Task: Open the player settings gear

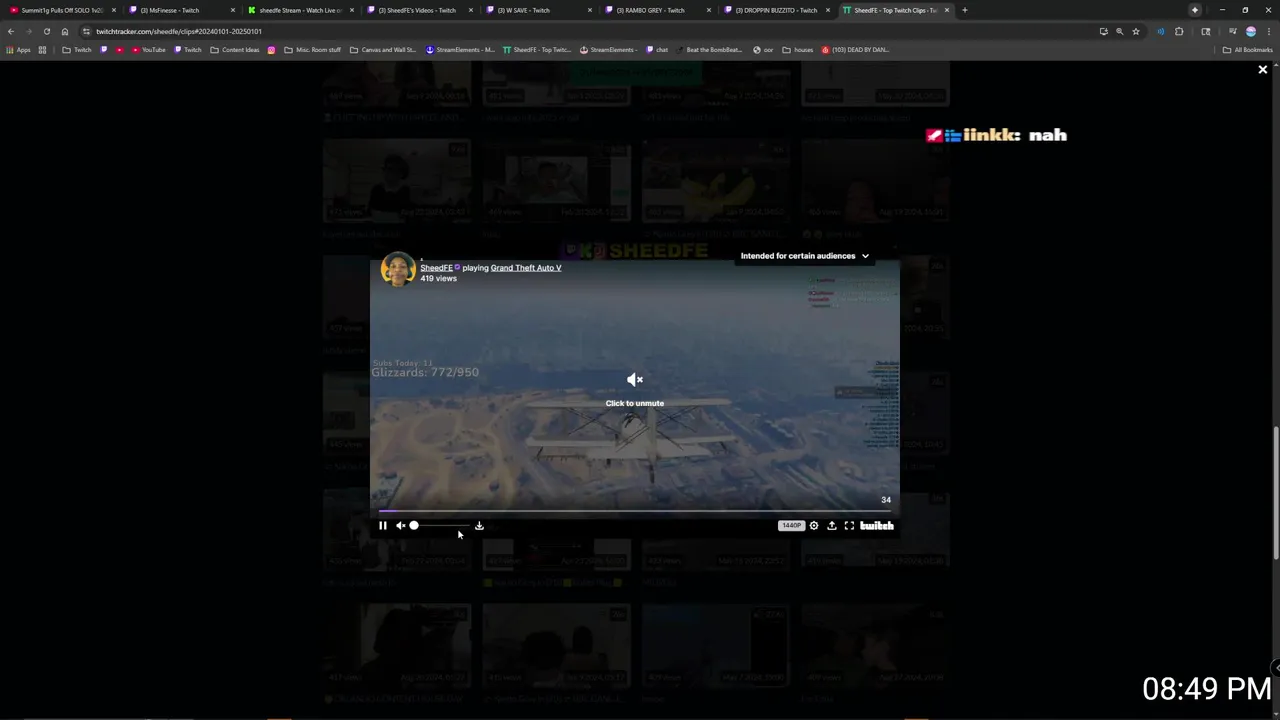Action: click(814, 525)
